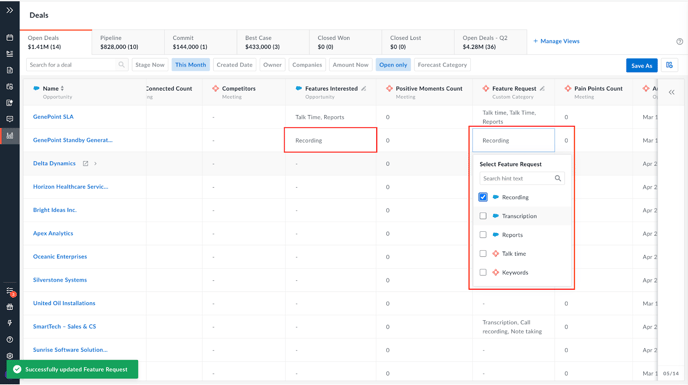Click the column settings icon beside Save As
The image size is (688, 385).
[669, 65]
